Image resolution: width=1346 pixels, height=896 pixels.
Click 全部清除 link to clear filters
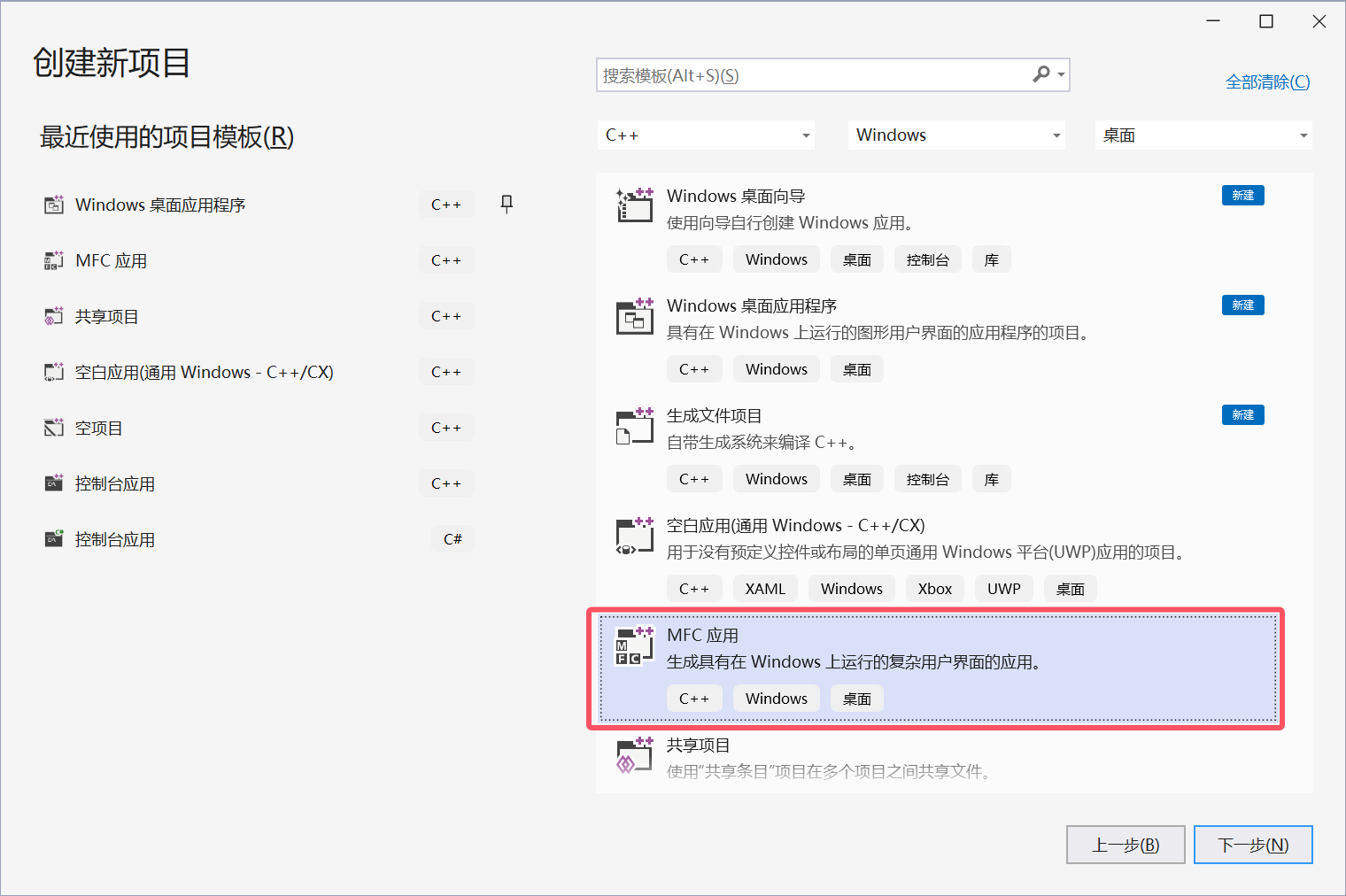[1267, 82]
